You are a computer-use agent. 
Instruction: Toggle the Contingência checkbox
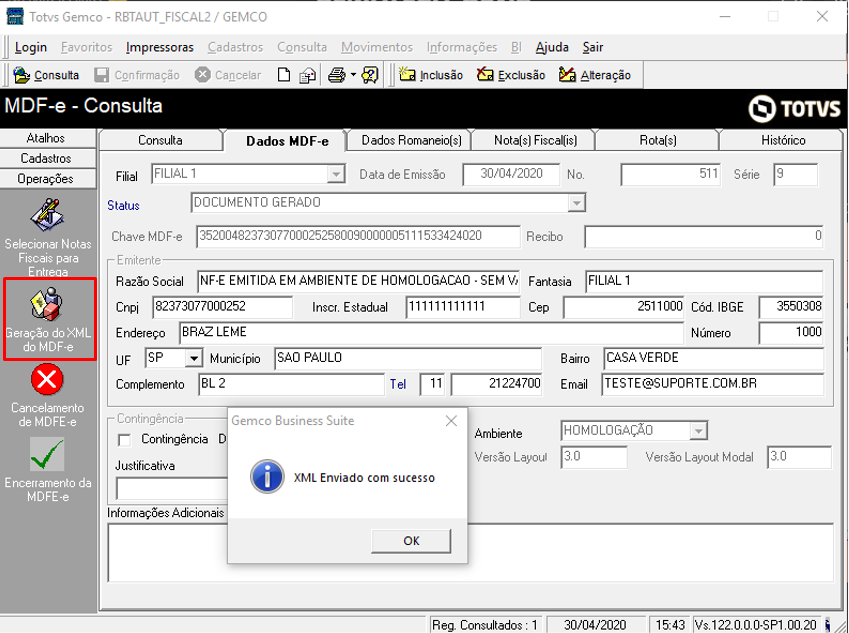pos(125,440)
